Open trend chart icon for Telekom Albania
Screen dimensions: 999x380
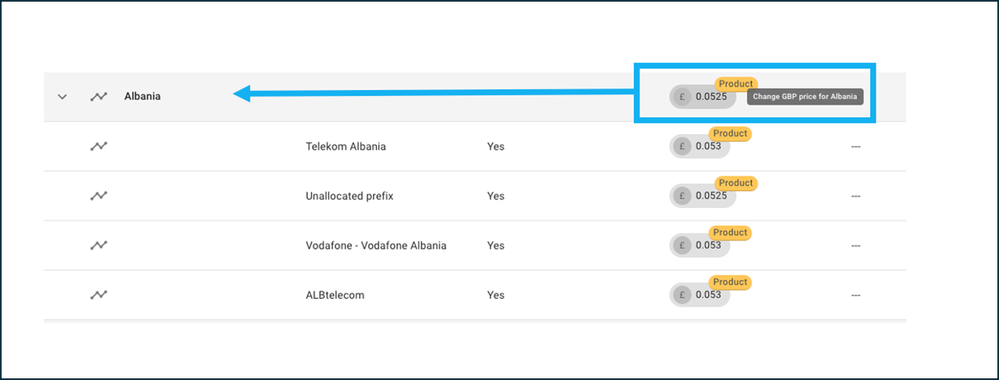98,147
